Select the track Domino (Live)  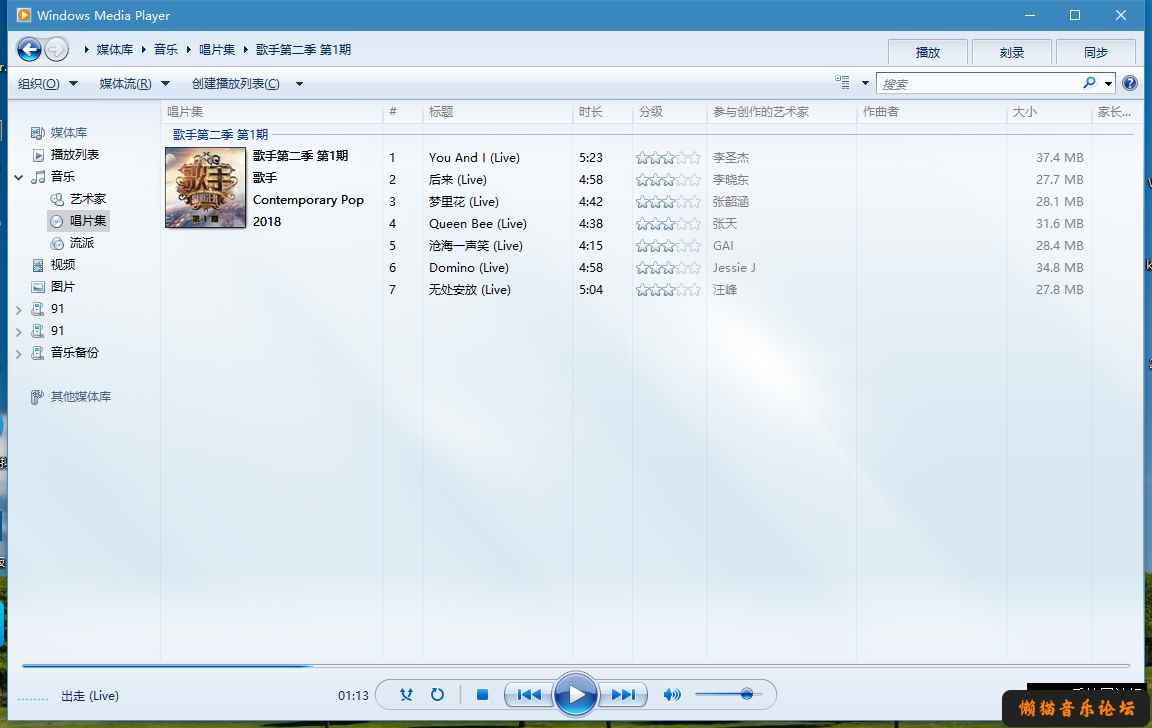point(469,267)
